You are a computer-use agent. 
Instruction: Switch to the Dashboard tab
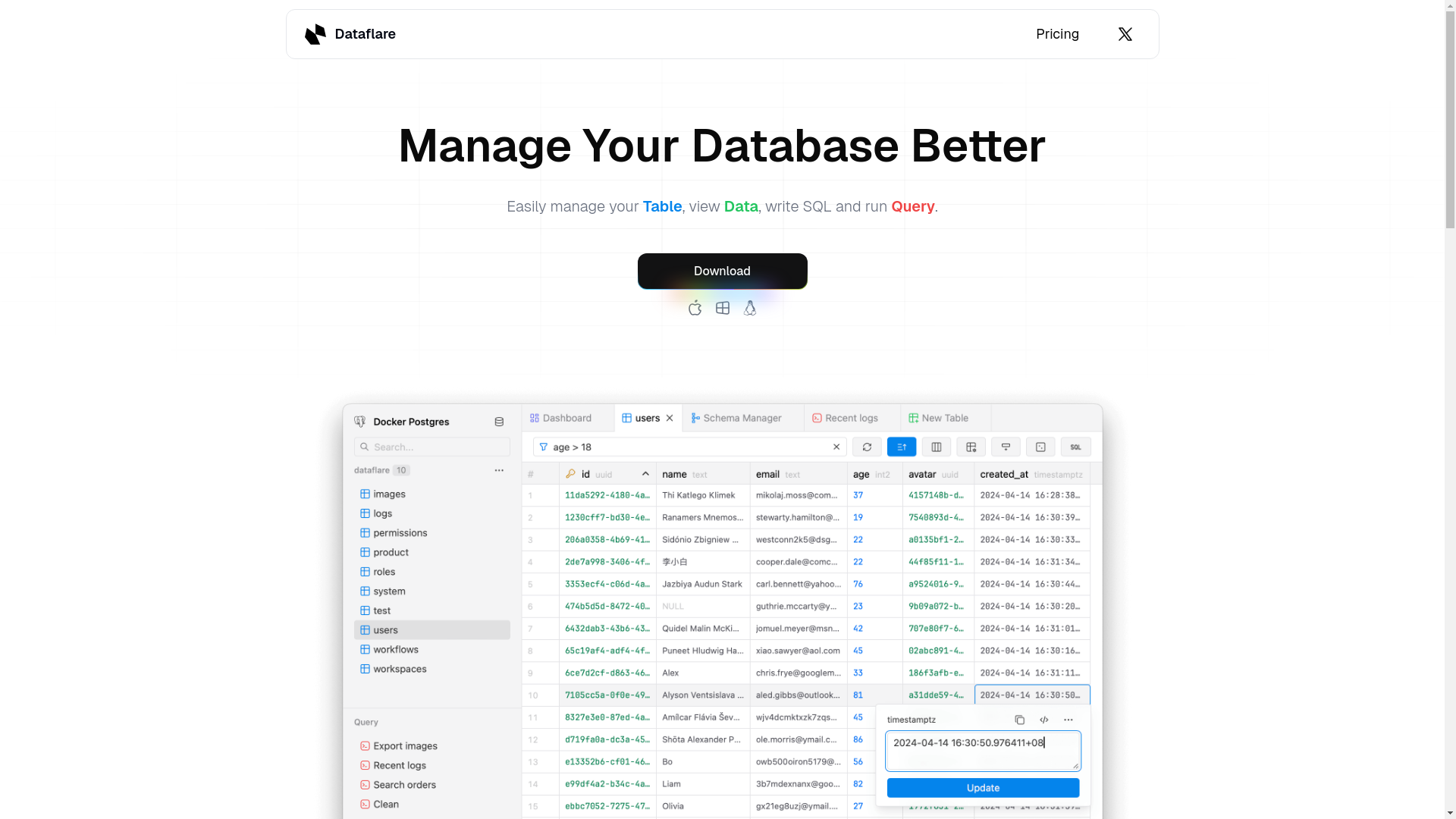point(567,419)
